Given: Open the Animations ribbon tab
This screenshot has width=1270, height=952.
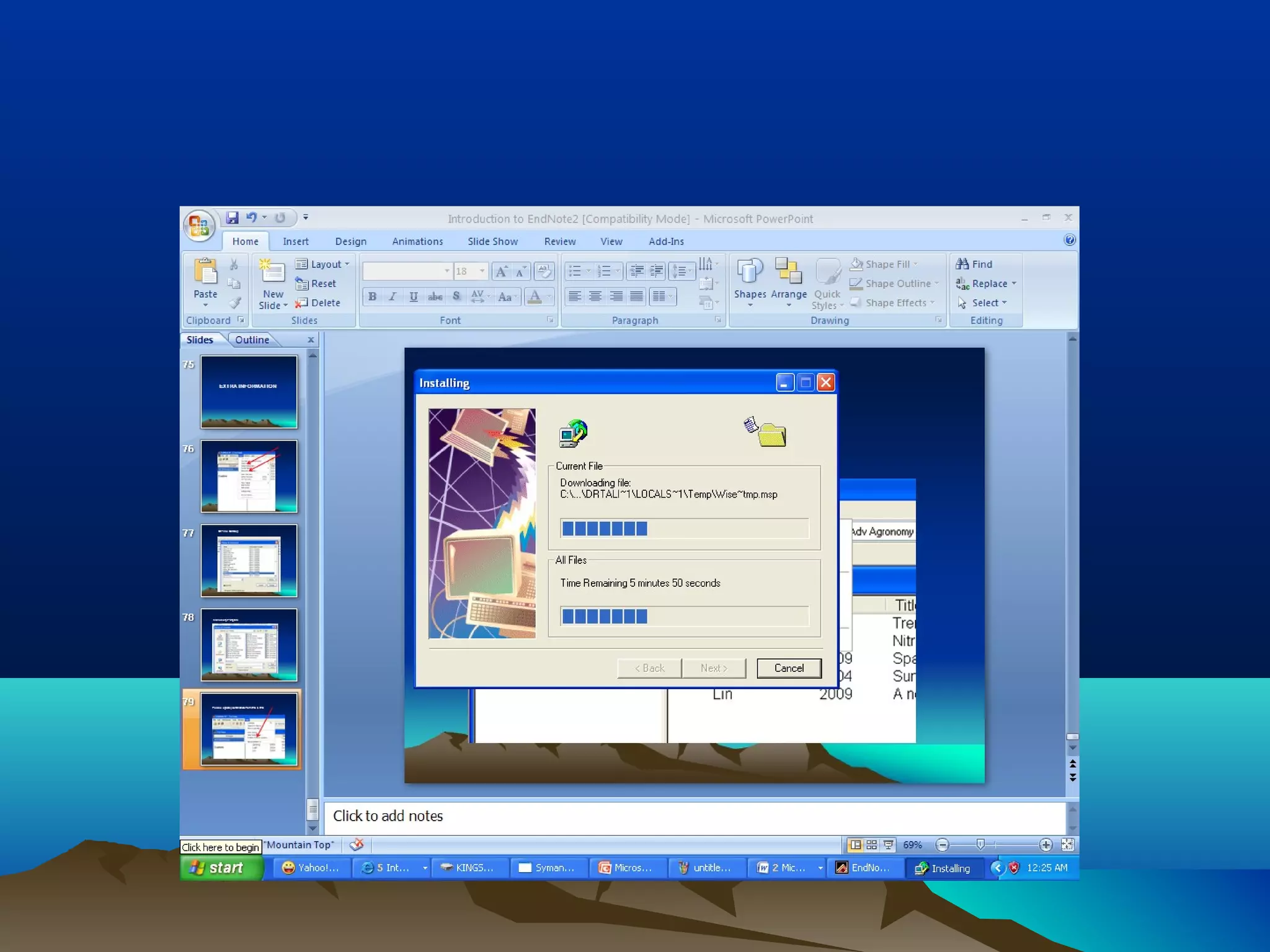Looking at the screenshot, I should [x=417, y=242].
